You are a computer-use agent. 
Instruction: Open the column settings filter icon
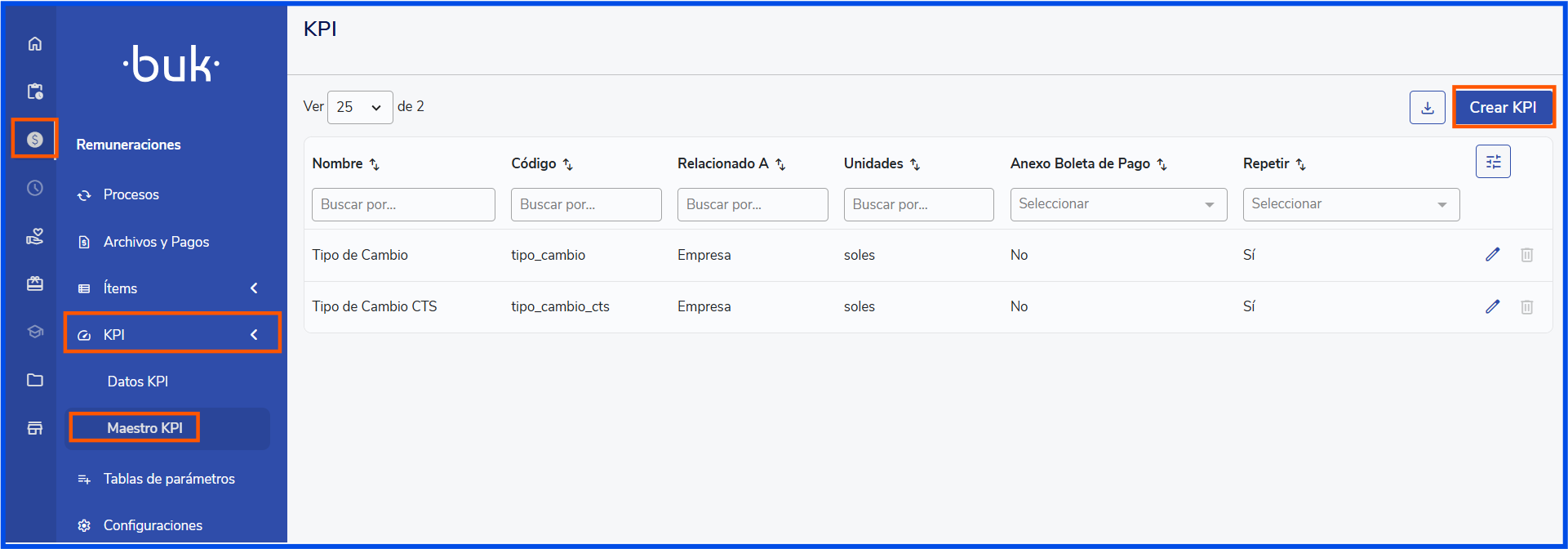click(1493, 162)
